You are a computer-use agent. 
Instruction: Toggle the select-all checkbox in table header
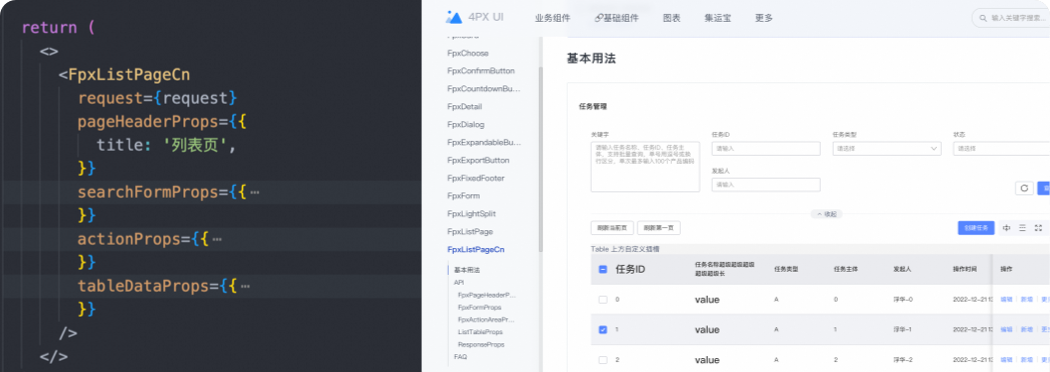(603, 270)
